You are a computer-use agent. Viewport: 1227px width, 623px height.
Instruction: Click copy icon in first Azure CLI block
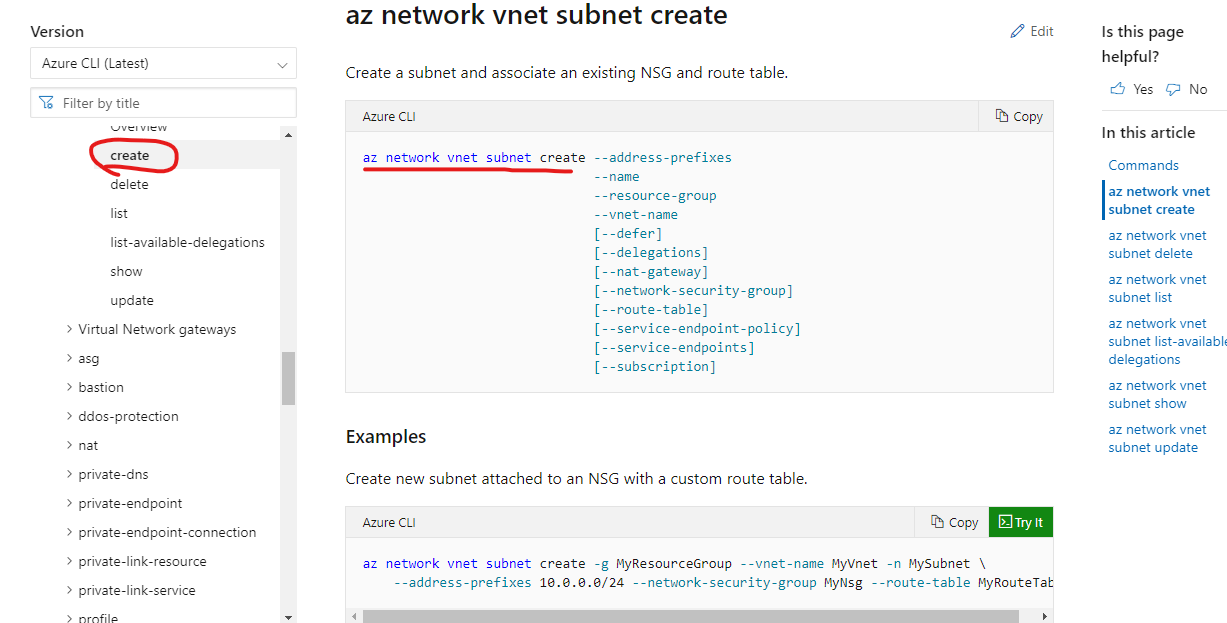point(1002,116)
